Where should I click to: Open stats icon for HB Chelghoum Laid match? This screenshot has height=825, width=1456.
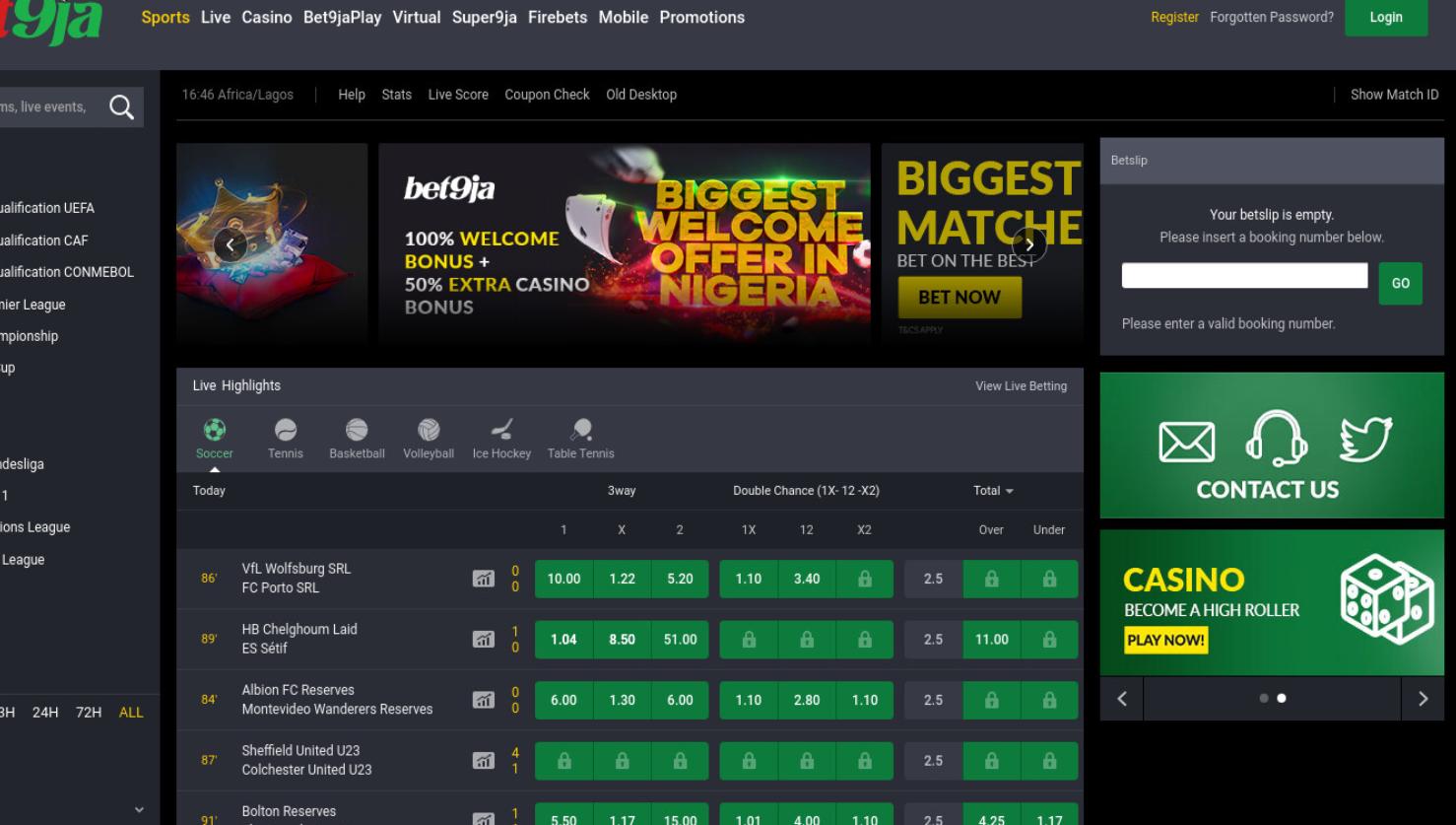tap(483, 640)
